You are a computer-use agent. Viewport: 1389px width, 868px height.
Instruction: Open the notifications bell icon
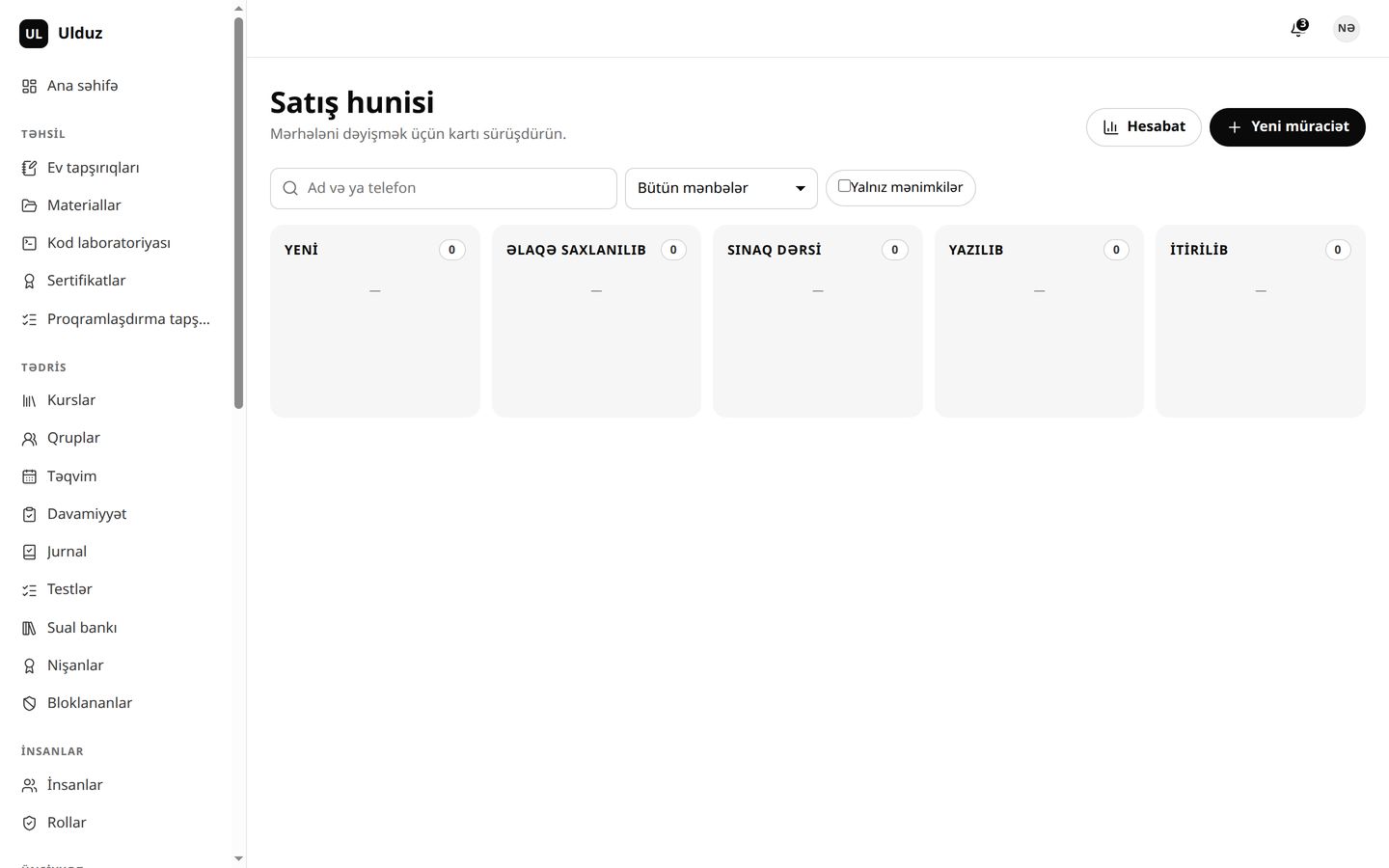coord(1298,29)
